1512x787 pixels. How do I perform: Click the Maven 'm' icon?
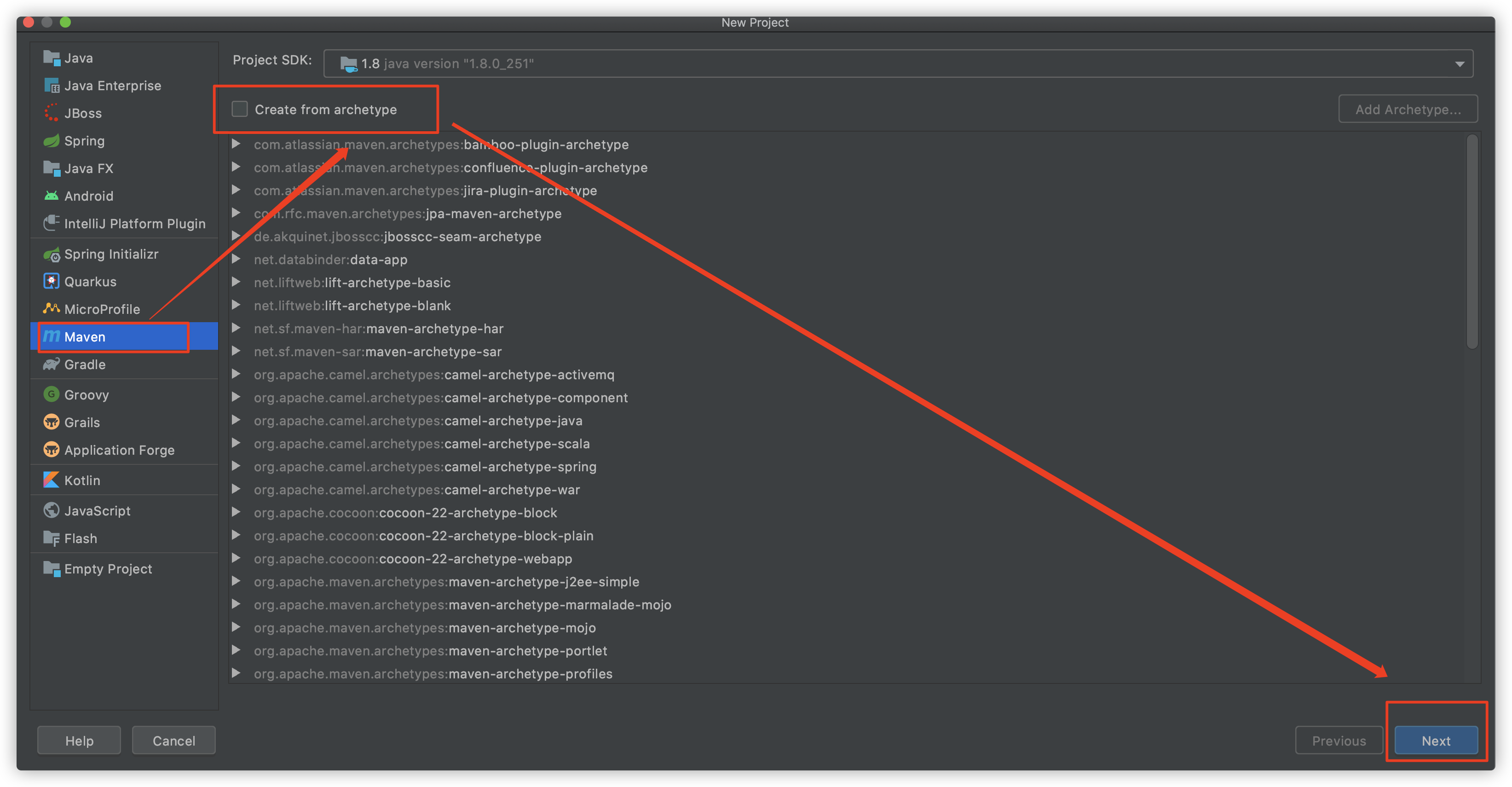[x=52, y=337]
